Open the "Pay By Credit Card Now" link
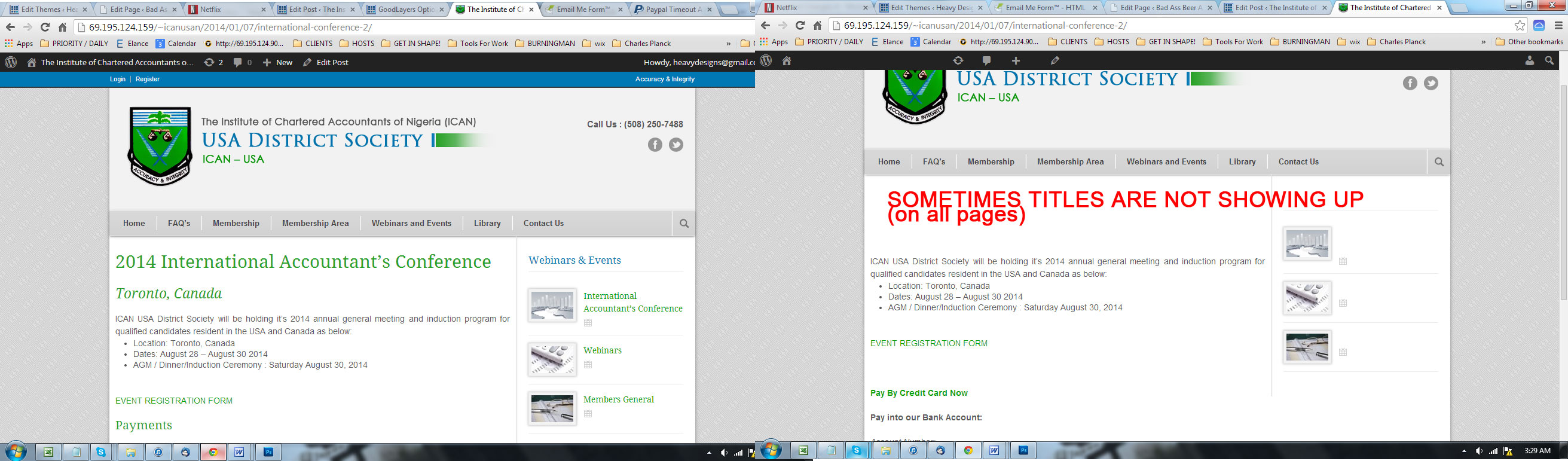Image resolution: width=1568 pixels, height=461 pixels. (919, 393)
